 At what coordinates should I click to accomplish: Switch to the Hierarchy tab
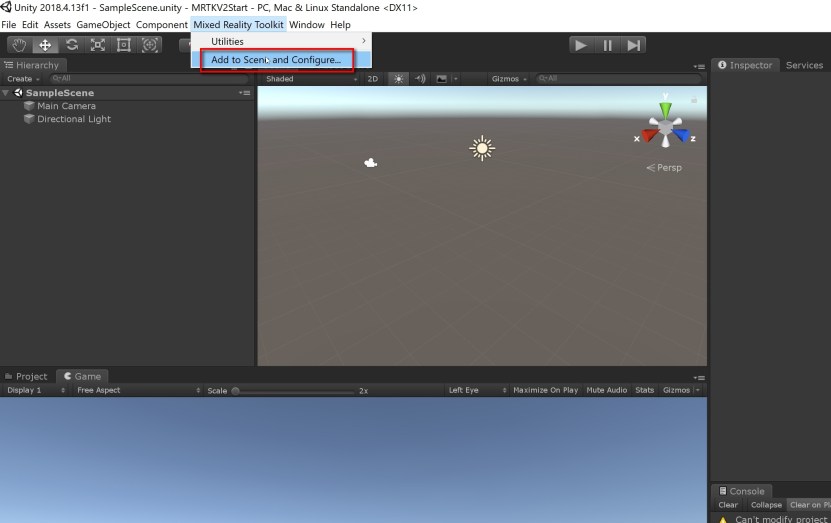click(x=32, y=65)
